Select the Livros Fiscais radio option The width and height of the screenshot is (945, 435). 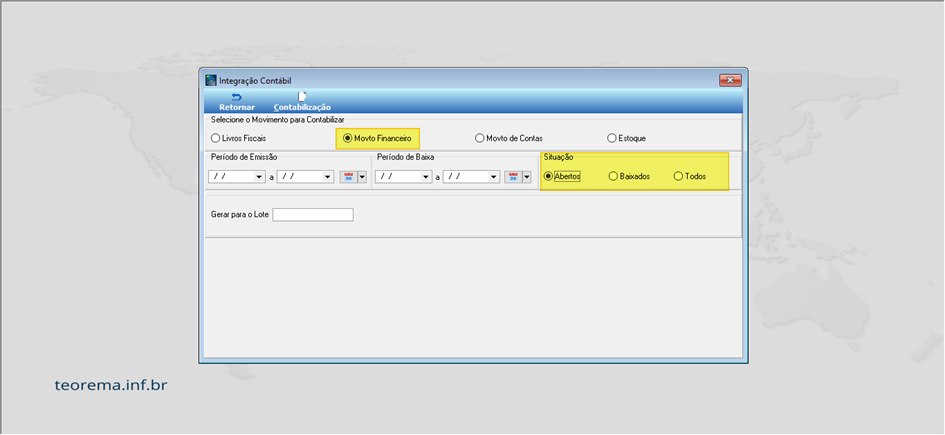(238, 138)
